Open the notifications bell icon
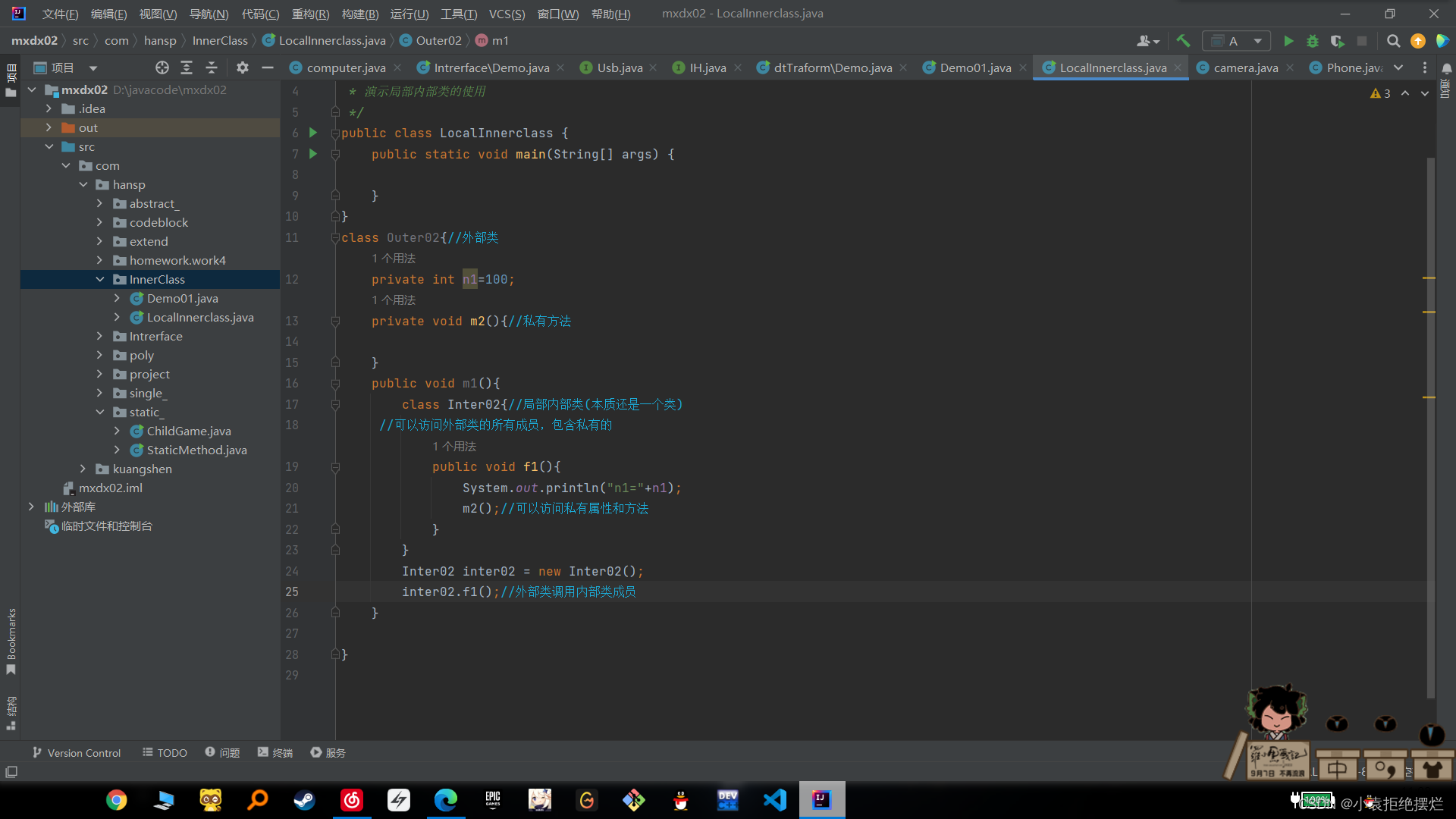1456x819 pixels. click(x=1446, y=68)
